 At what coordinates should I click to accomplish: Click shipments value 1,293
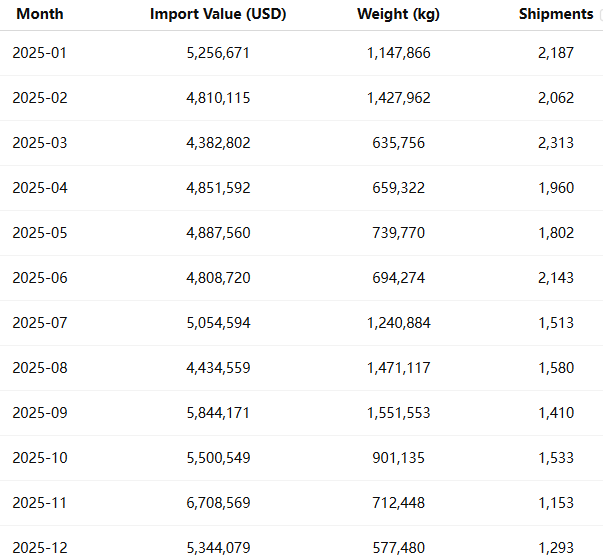(555, 548)
